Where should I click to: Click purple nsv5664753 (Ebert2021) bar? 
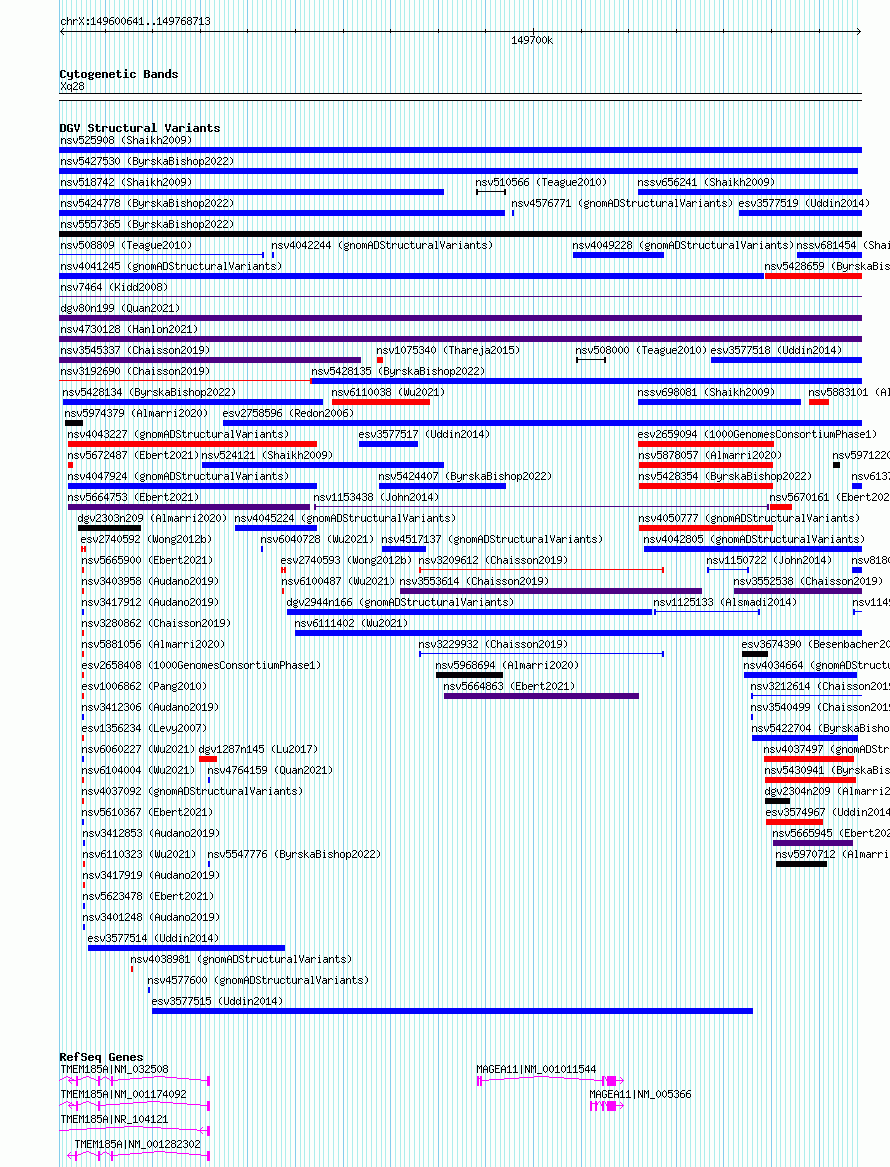coord(188,507)
